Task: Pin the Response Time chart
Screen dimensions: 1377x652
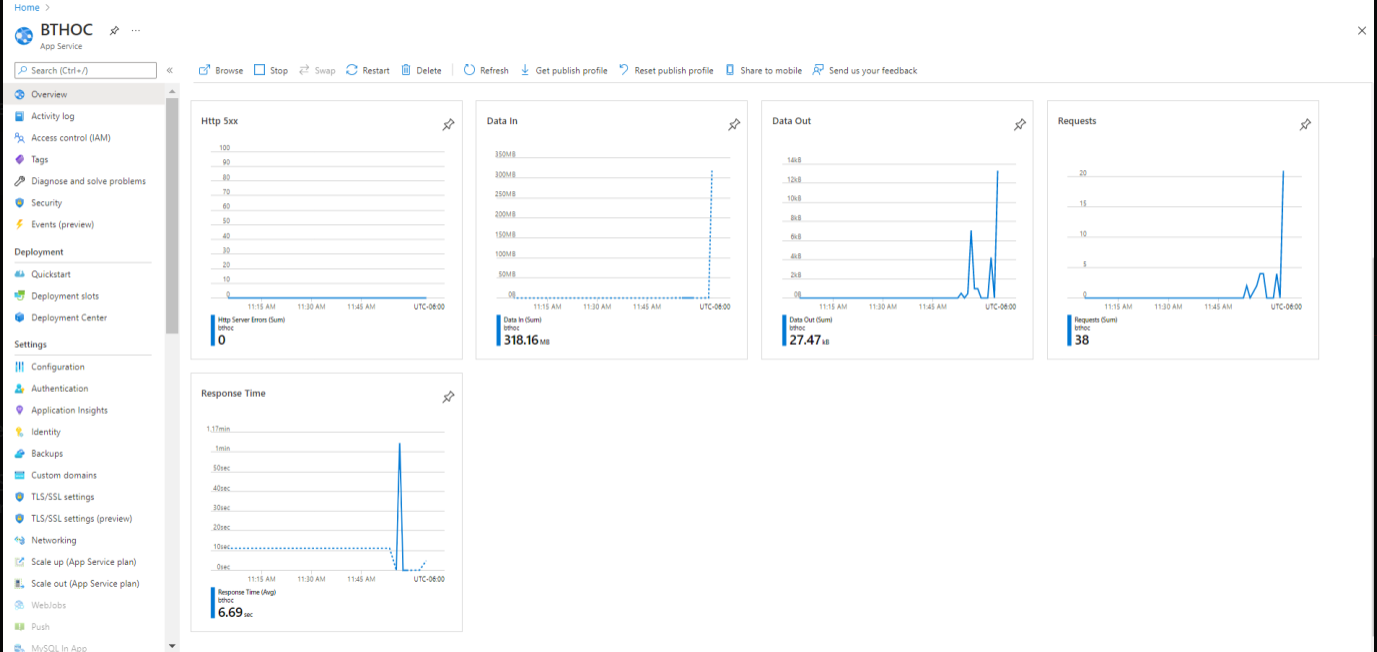Action: (x=448, y=397)
